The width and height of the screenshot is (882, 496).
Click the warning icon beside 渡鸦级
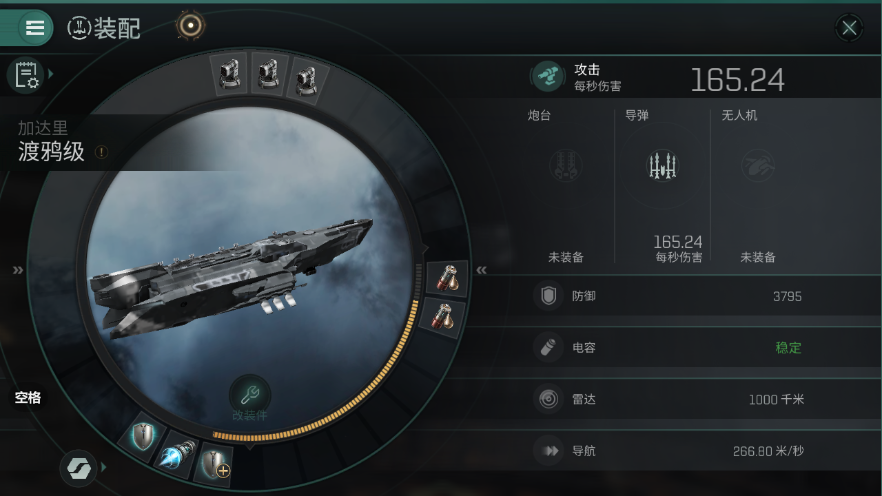click(101, 152)
